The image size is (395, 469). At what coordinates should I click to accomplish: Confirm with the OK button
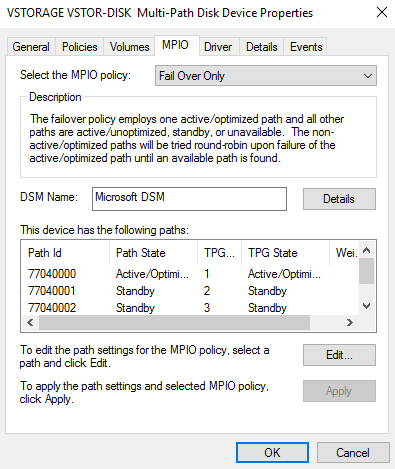272,452
